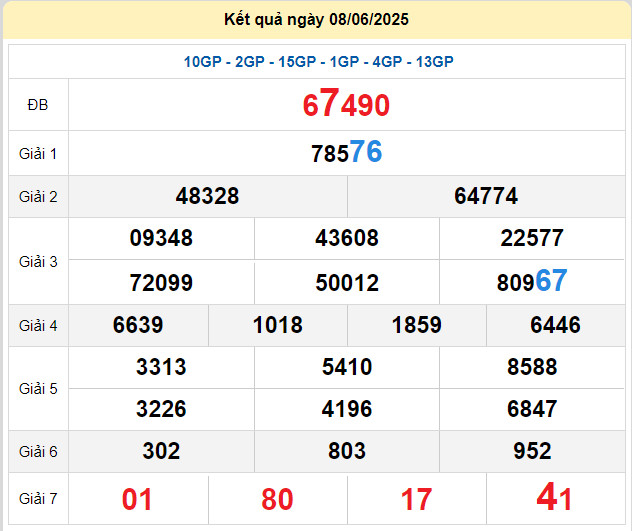Viewport: 632px width, 531px height.
Task: Select the Giải 1 label
Action: click(38, 154)
